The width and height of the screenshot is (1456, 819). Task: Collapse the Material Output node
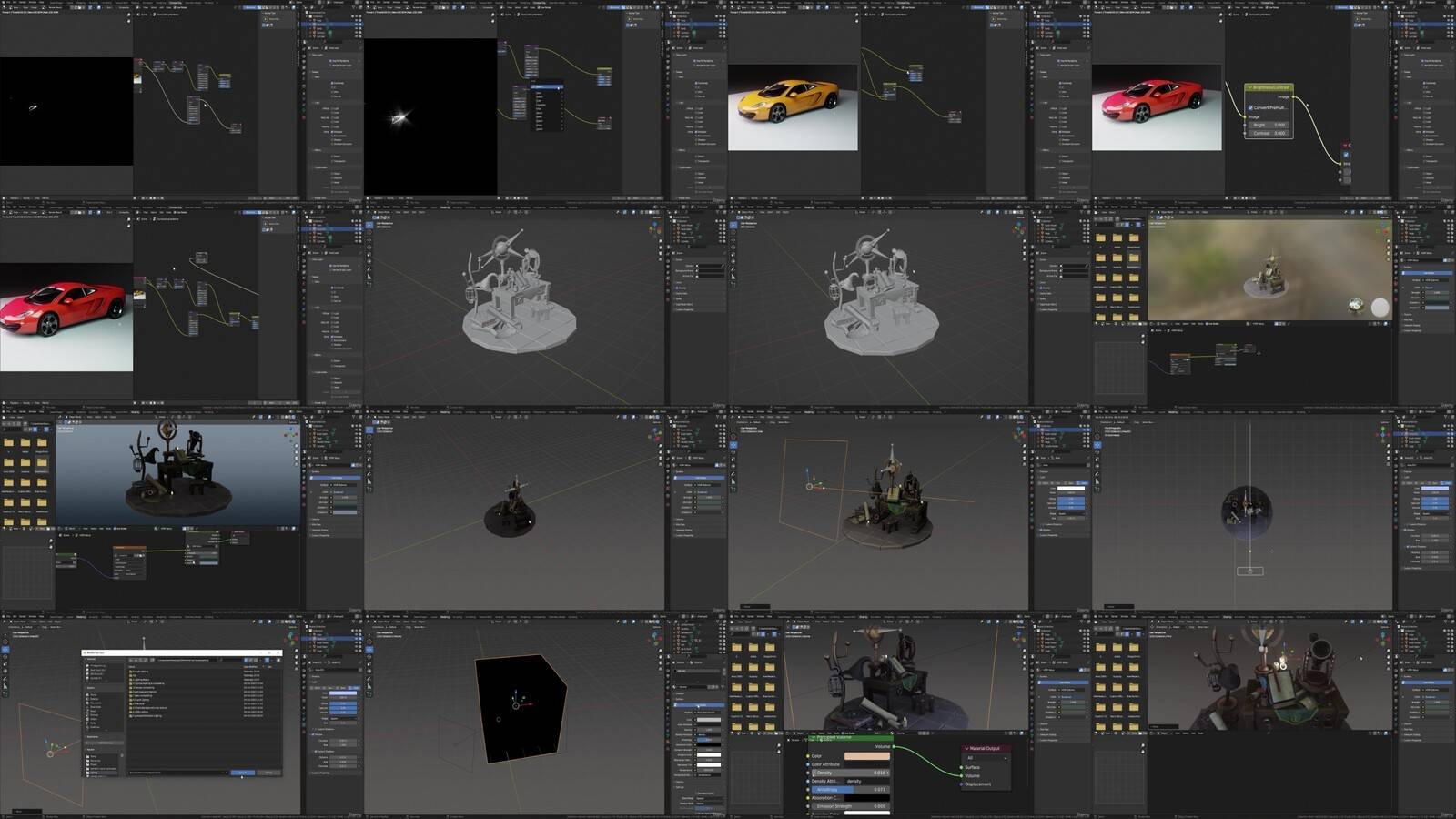(966, 749)
